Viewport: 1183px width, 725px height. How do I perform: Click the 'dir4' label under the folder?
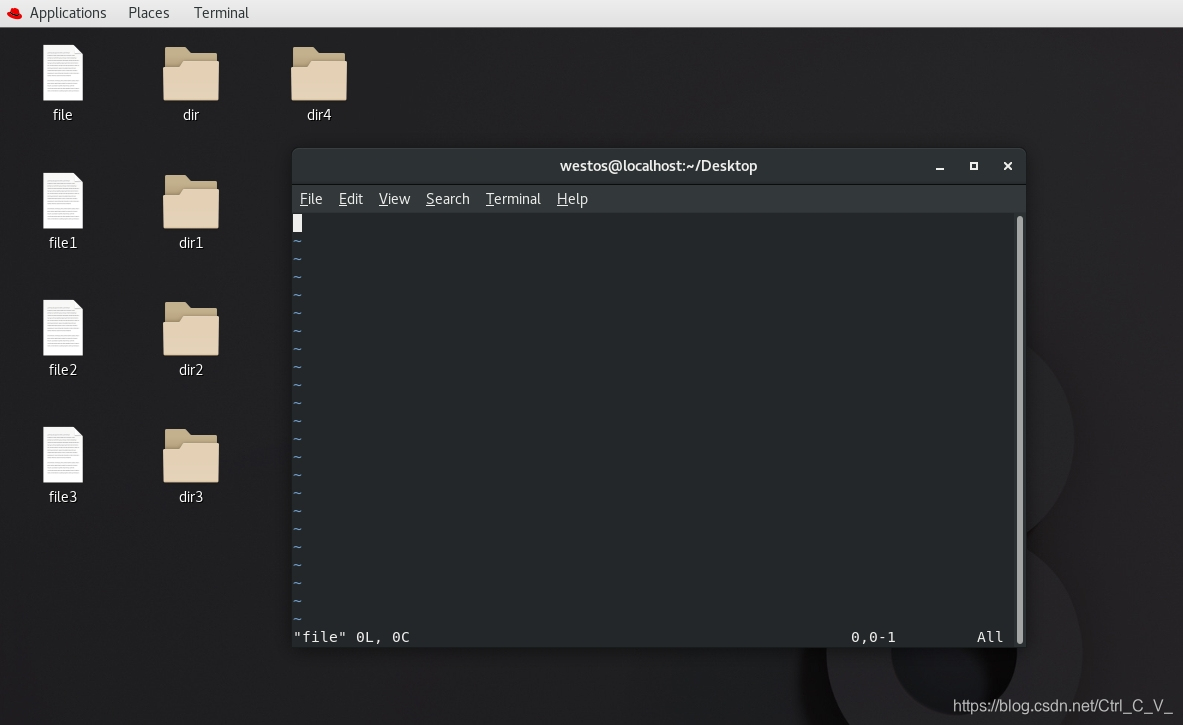(319, 115)
